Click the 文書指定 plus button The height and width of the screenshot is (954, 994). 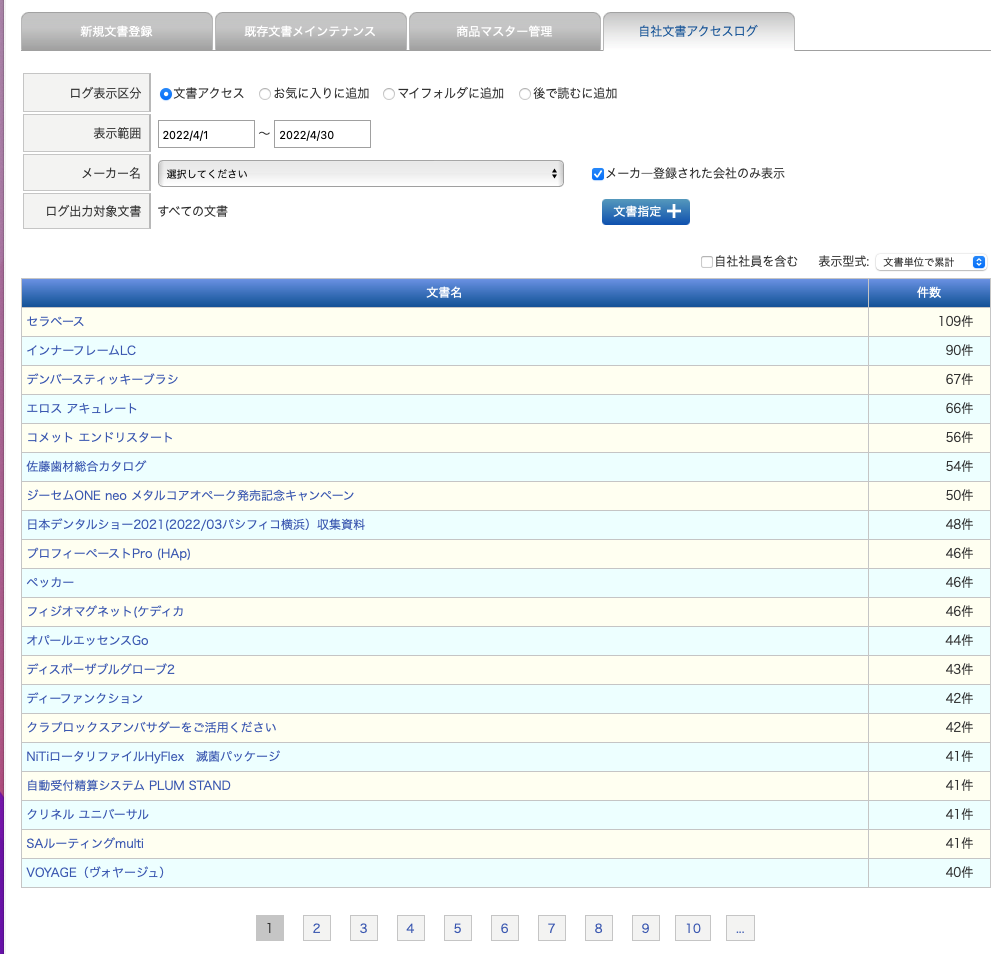coord(645,212)
